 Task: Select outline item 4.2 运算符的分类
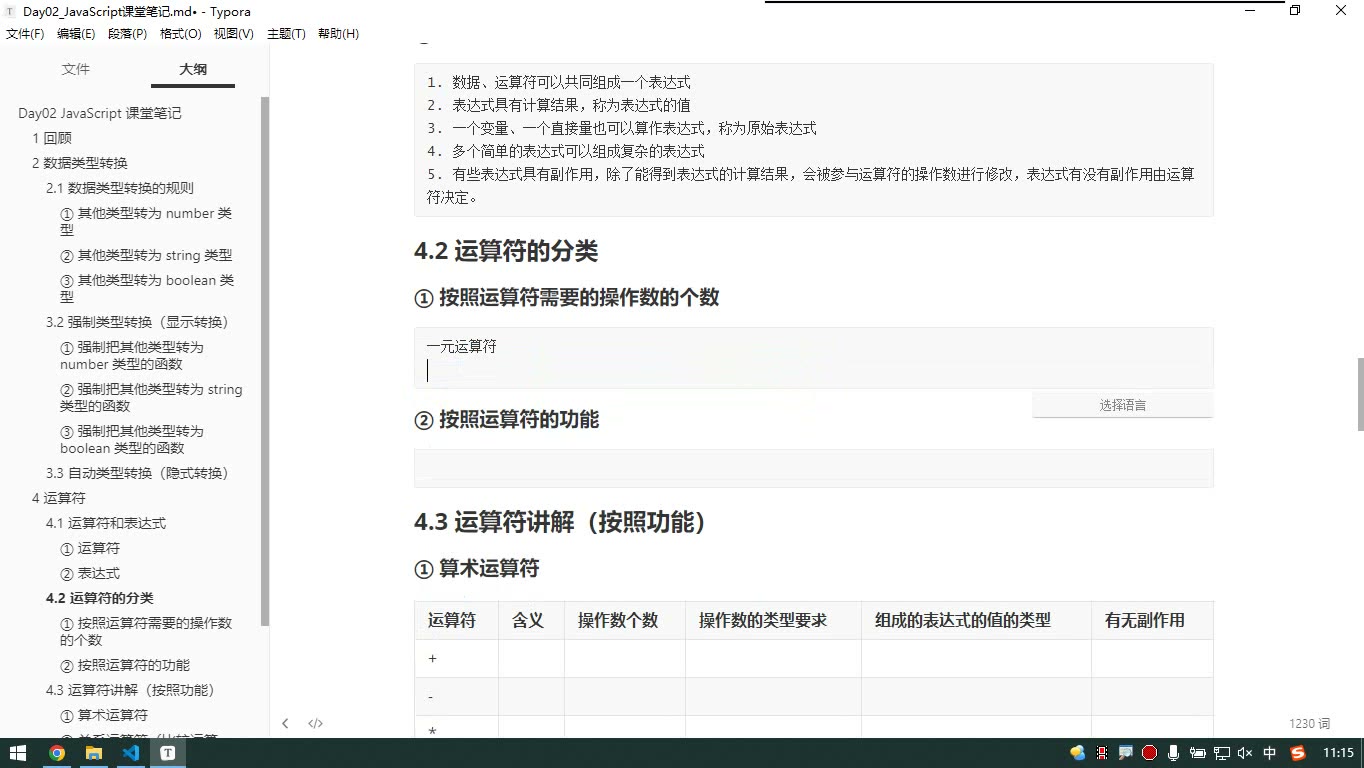click(100, 598)
